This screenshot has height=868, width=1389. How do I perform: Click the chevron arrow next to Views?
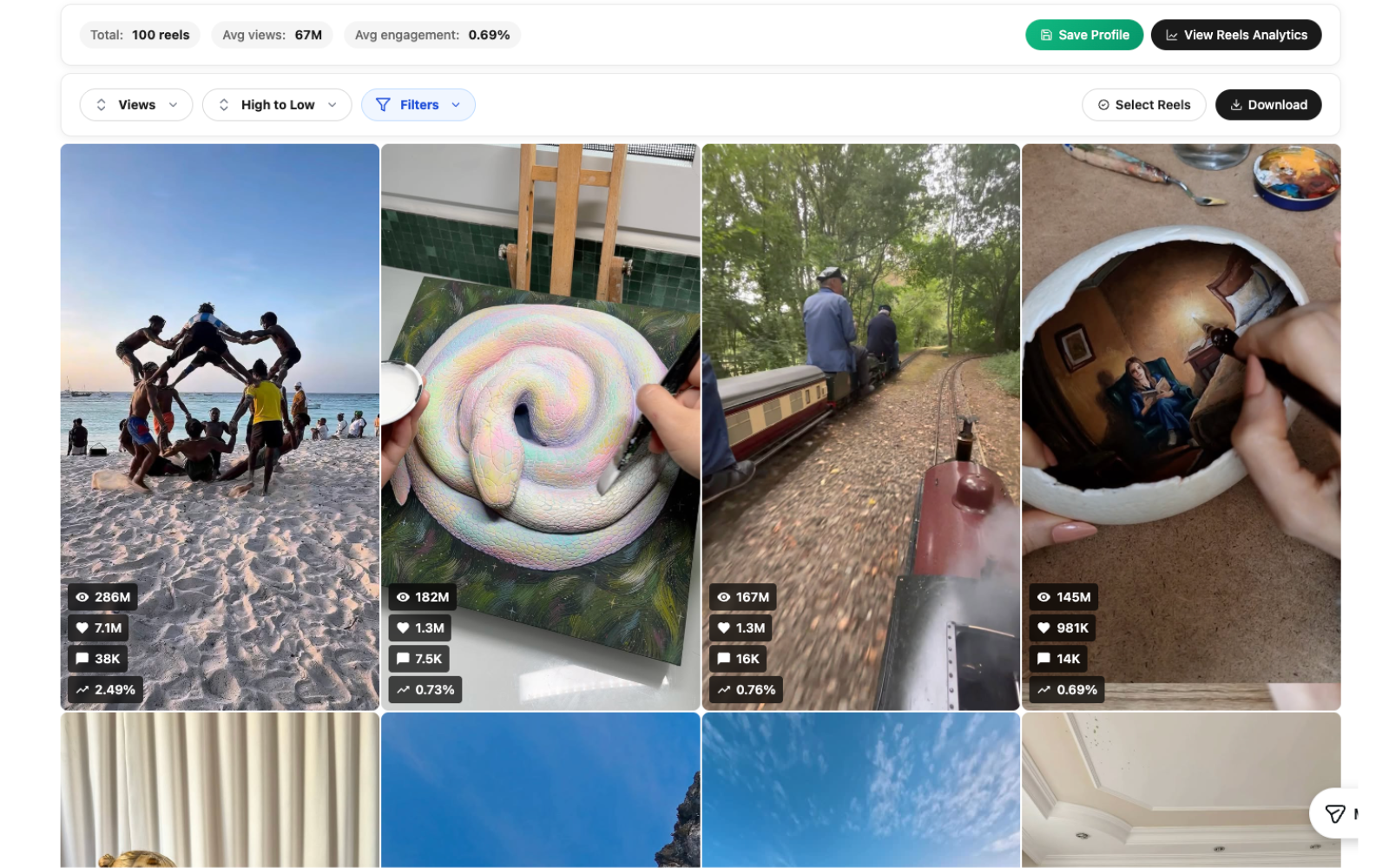click(x=174, y=105)
